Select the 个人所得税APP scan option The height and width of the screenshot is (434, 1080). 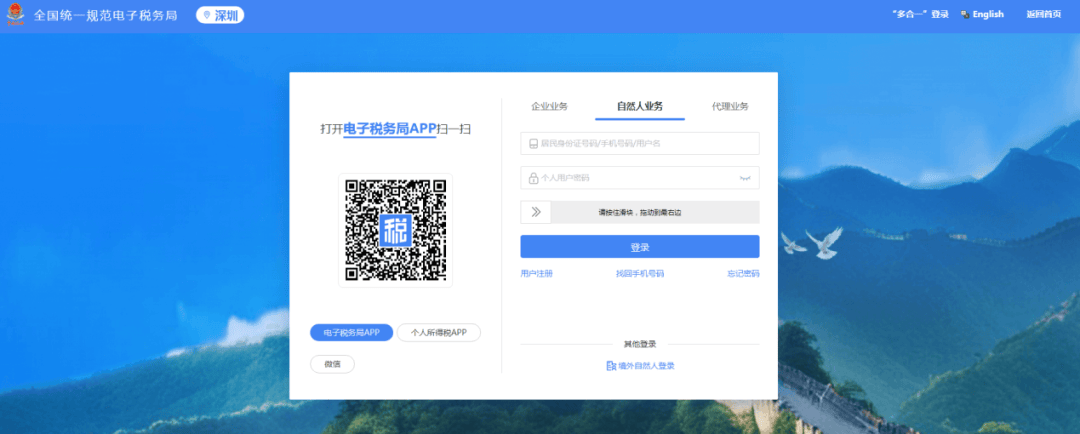[439, 332]
